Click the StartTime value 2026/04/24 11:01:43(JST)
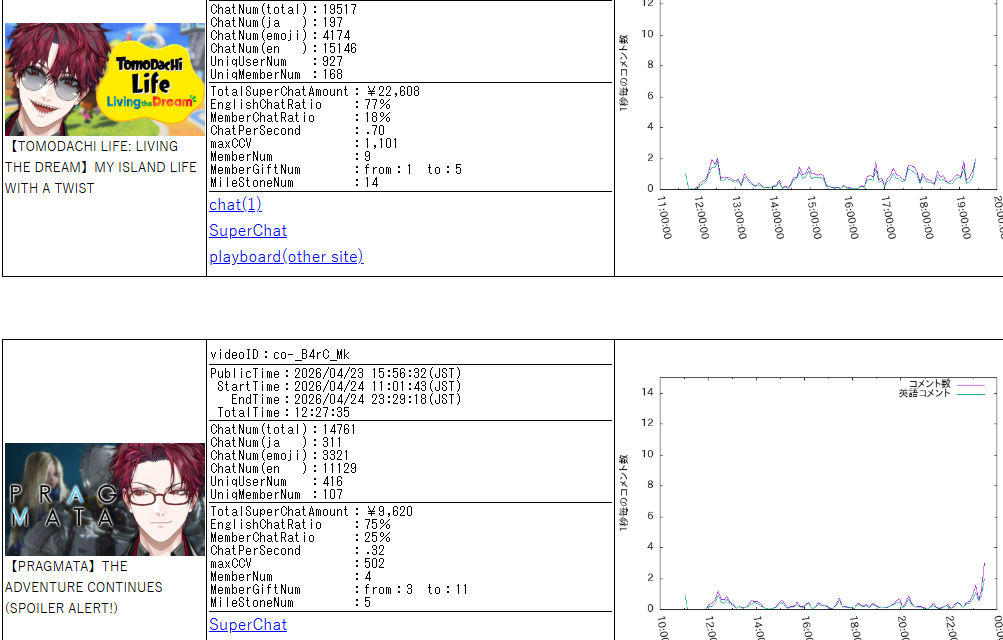 377,386
